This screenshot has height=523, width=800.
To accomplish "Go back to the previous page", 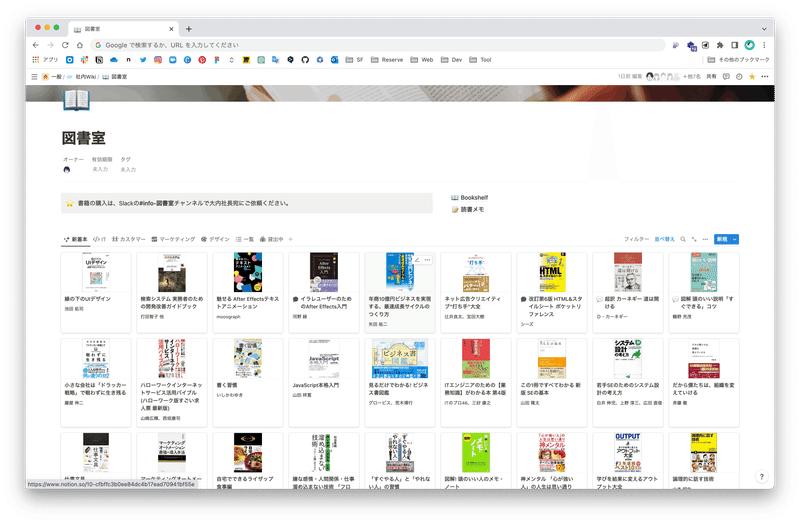I will pyautogui.click(x=36, y=45).
